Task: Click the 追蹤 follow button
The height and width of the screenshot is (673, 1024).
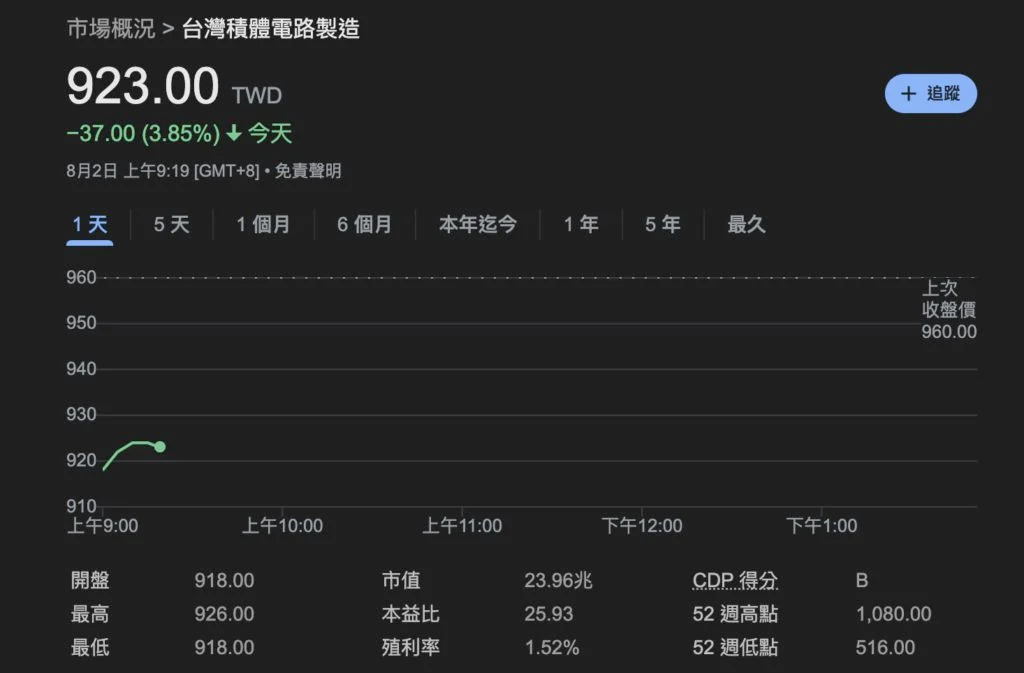Action: tap(931, 93)
